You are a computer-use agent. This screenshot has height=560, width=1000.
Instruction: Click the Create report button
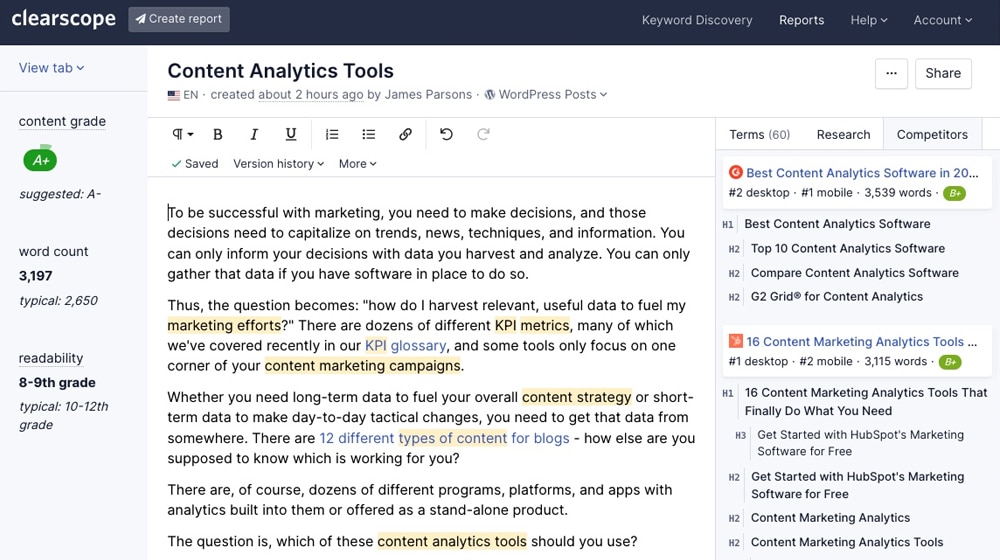click(x=179, y=19)
